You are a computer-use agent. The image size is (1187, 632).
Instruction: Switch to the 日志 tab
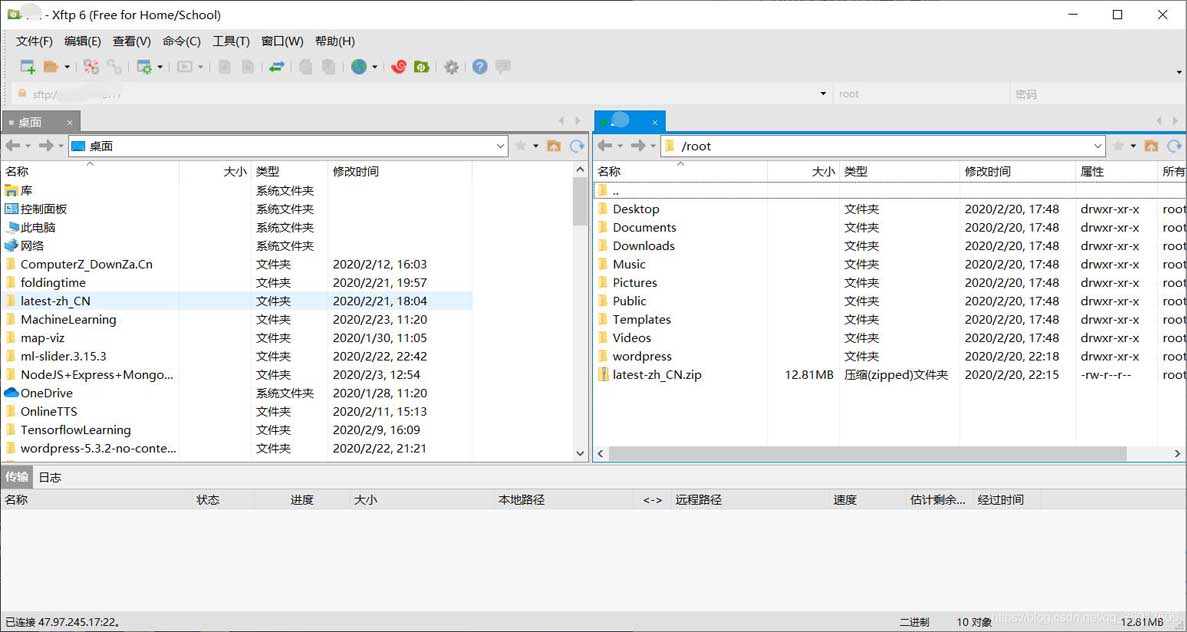tap(50, 477)
